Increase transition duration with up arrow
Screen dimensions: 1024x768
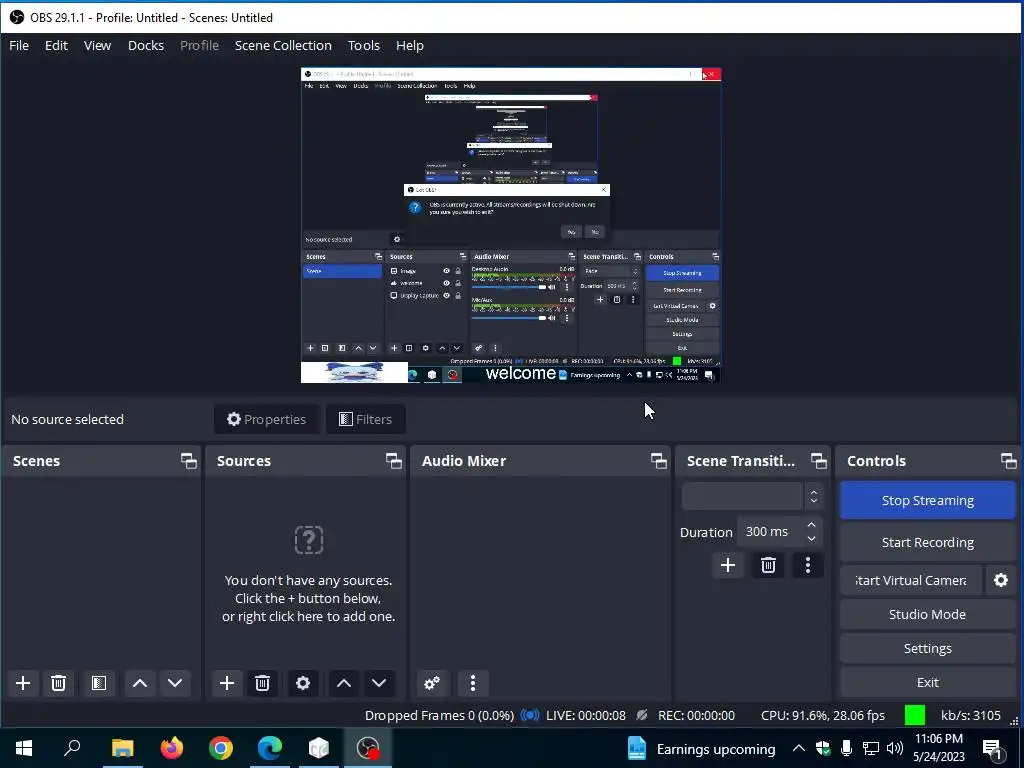pos(811,525)
